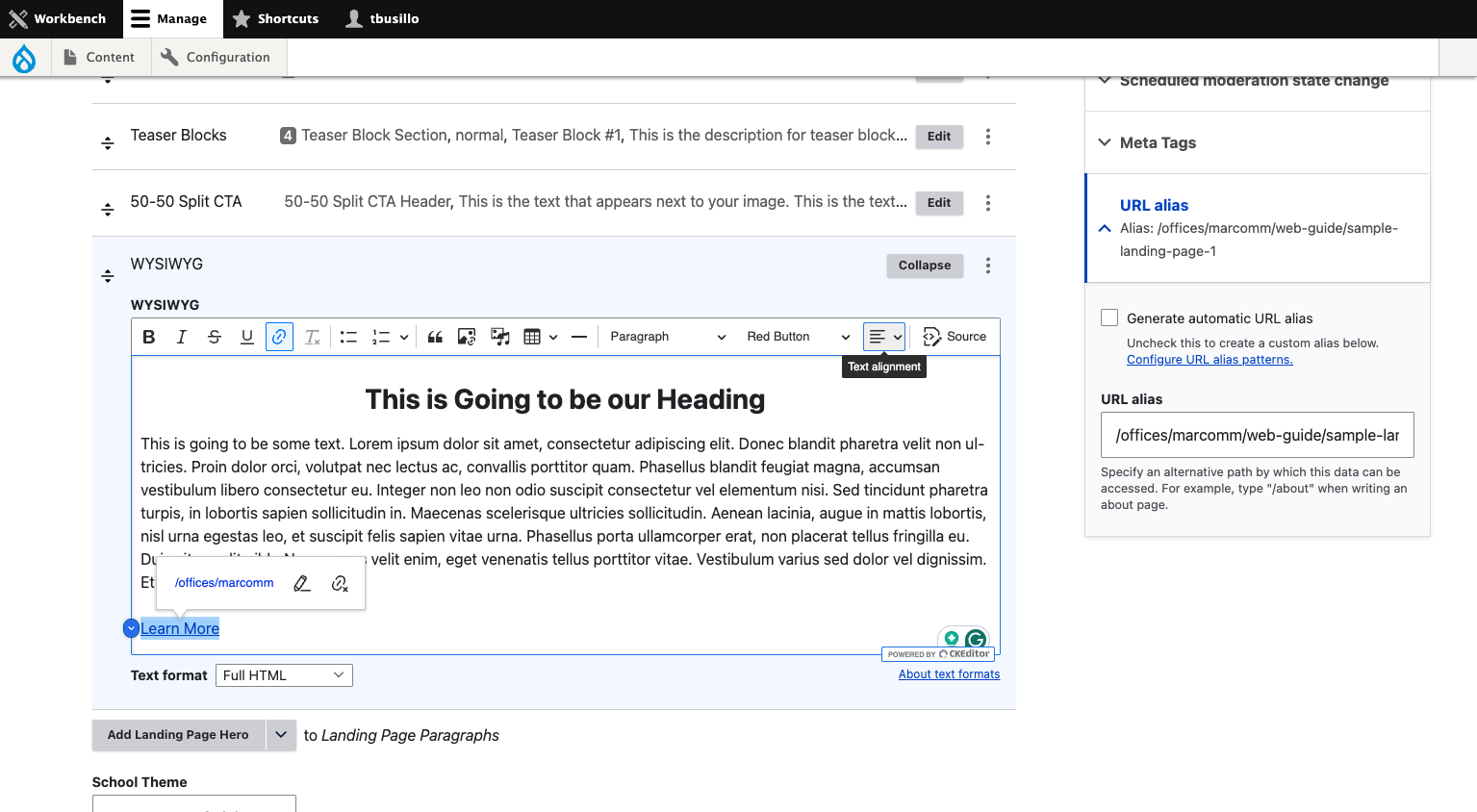The width and height of the screenshot is (1477, 812).
Task: Insert a table
Action: click(532, 337)
